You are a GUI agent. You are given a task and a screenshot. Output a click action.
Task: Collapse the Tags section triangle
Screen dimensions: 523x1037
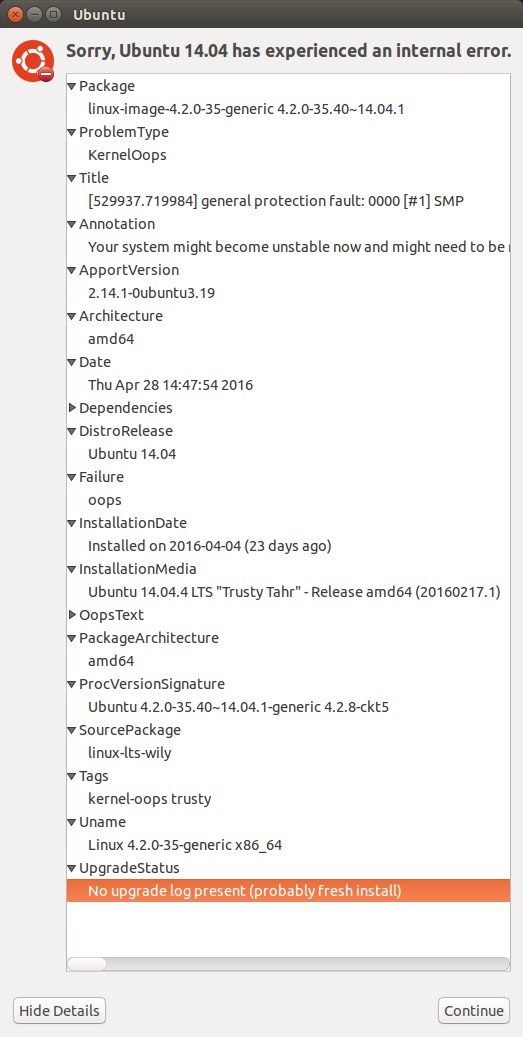point(72,776)
